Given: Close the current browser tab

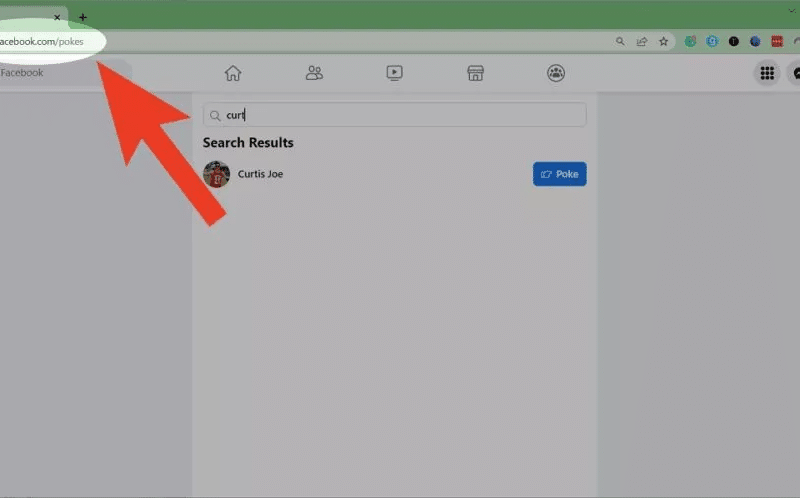Looking at the screenshot, I should point(57,17).
